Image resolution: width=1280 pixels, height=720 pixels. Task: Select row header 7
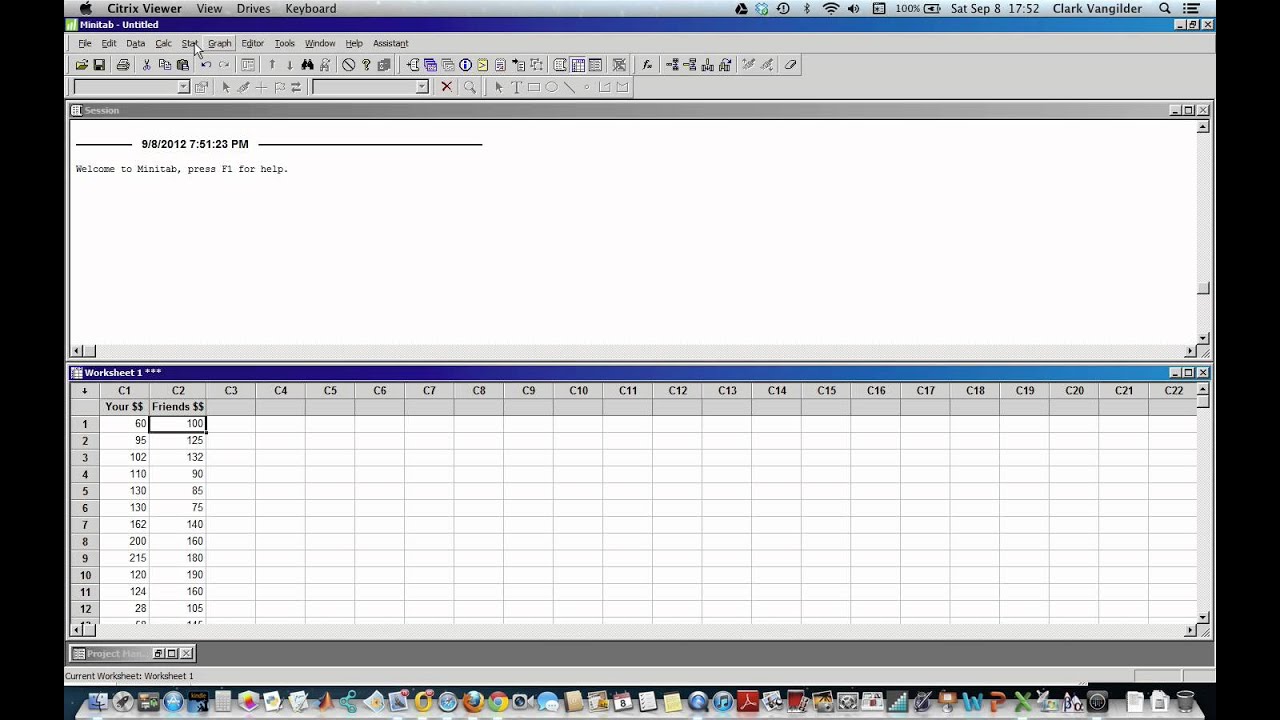pyautogui.click(x=85, y=524)
